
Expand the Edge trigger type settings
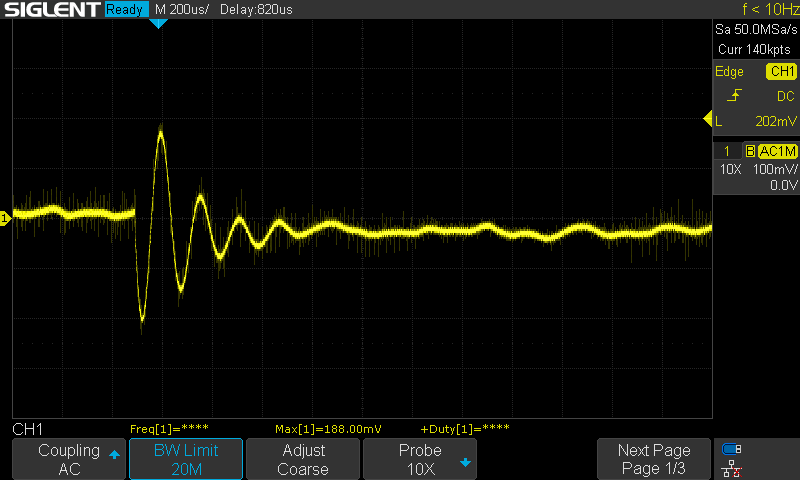tap(729, 72)
